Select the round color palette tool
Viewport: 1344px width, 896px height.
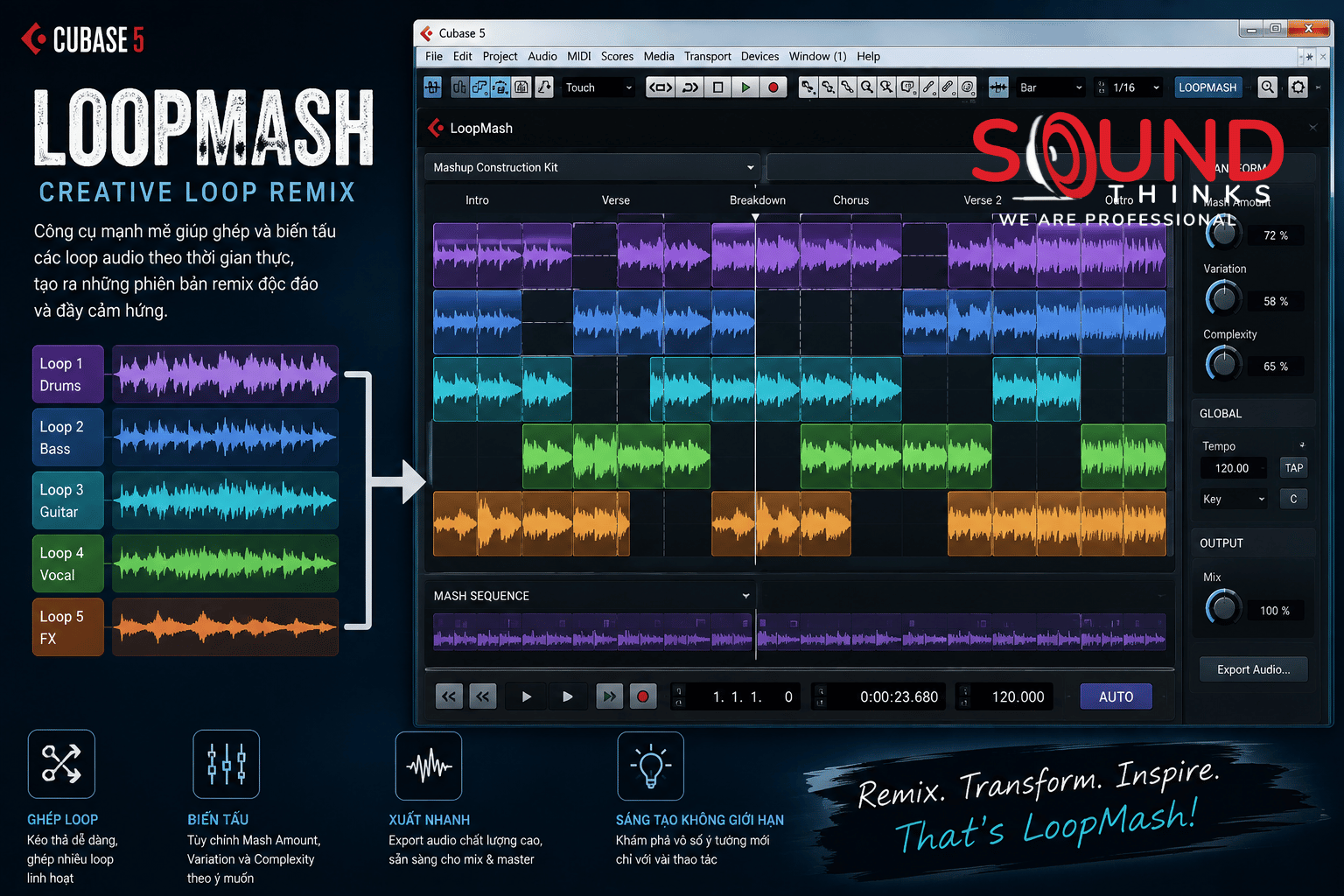pos(968,87)
